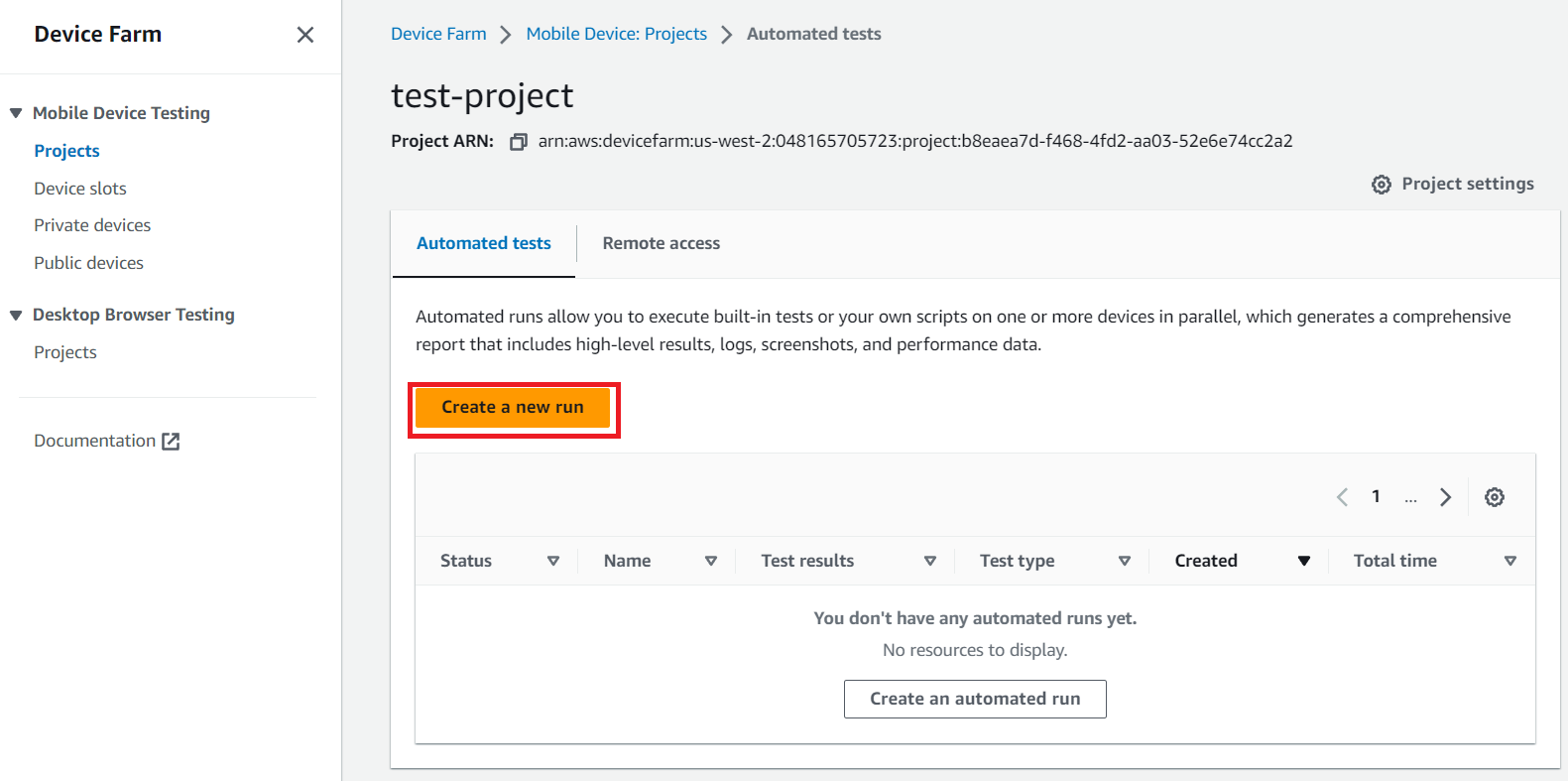Sort runs by Created column
This screenshot has height=781, width=1568.
(1303, 561)
